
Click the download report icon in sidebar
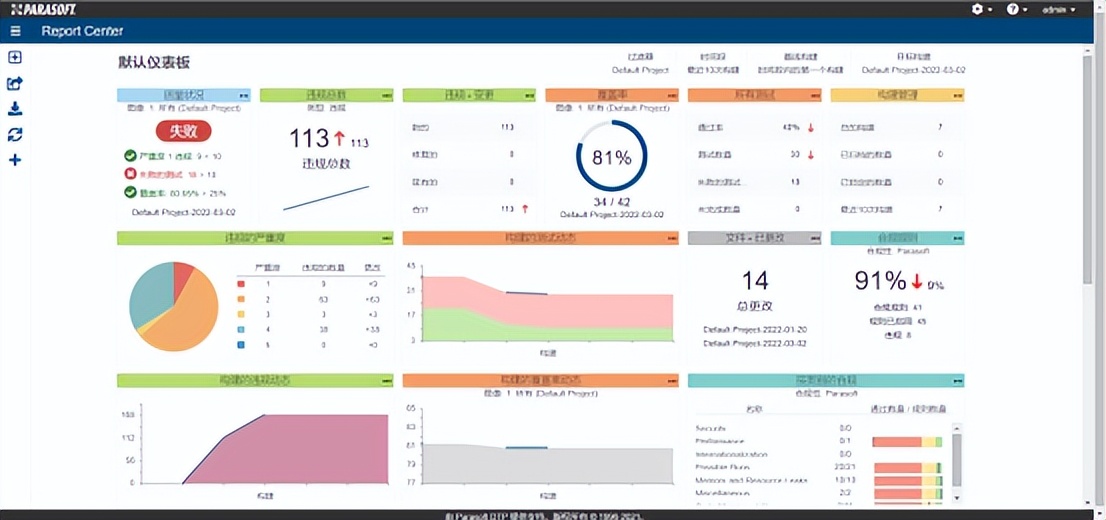(x=15, y=109)
